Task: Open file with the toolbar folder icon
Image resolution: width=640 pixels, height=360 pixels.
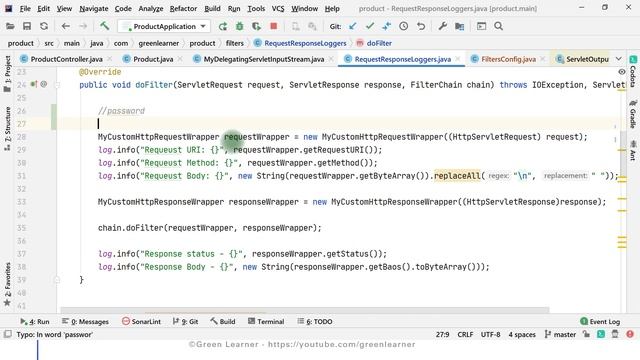Action: (x=10, y=27)
